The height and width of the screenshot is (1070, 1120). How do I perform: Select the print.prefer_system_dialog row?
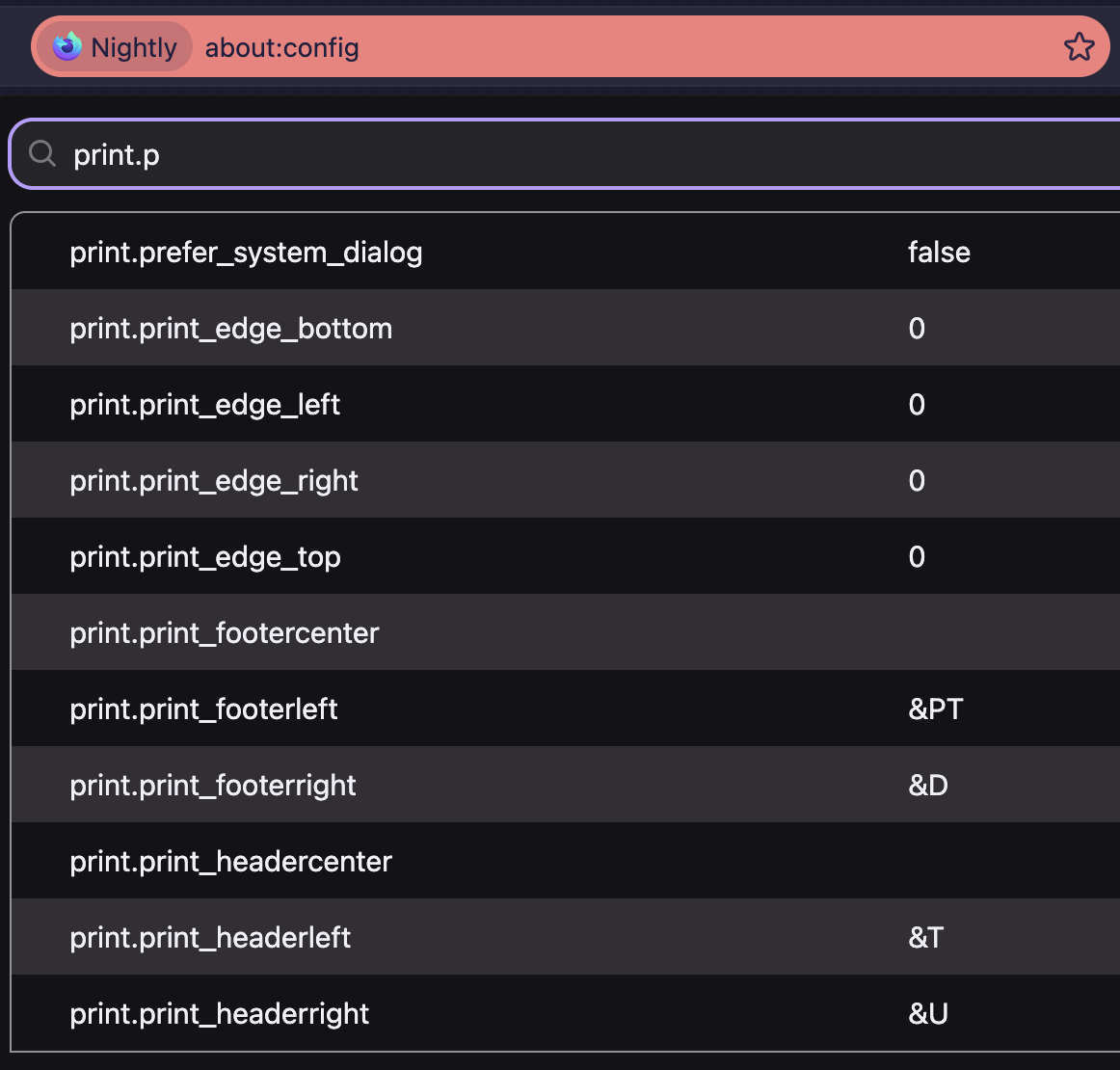(x=566, y=252)
